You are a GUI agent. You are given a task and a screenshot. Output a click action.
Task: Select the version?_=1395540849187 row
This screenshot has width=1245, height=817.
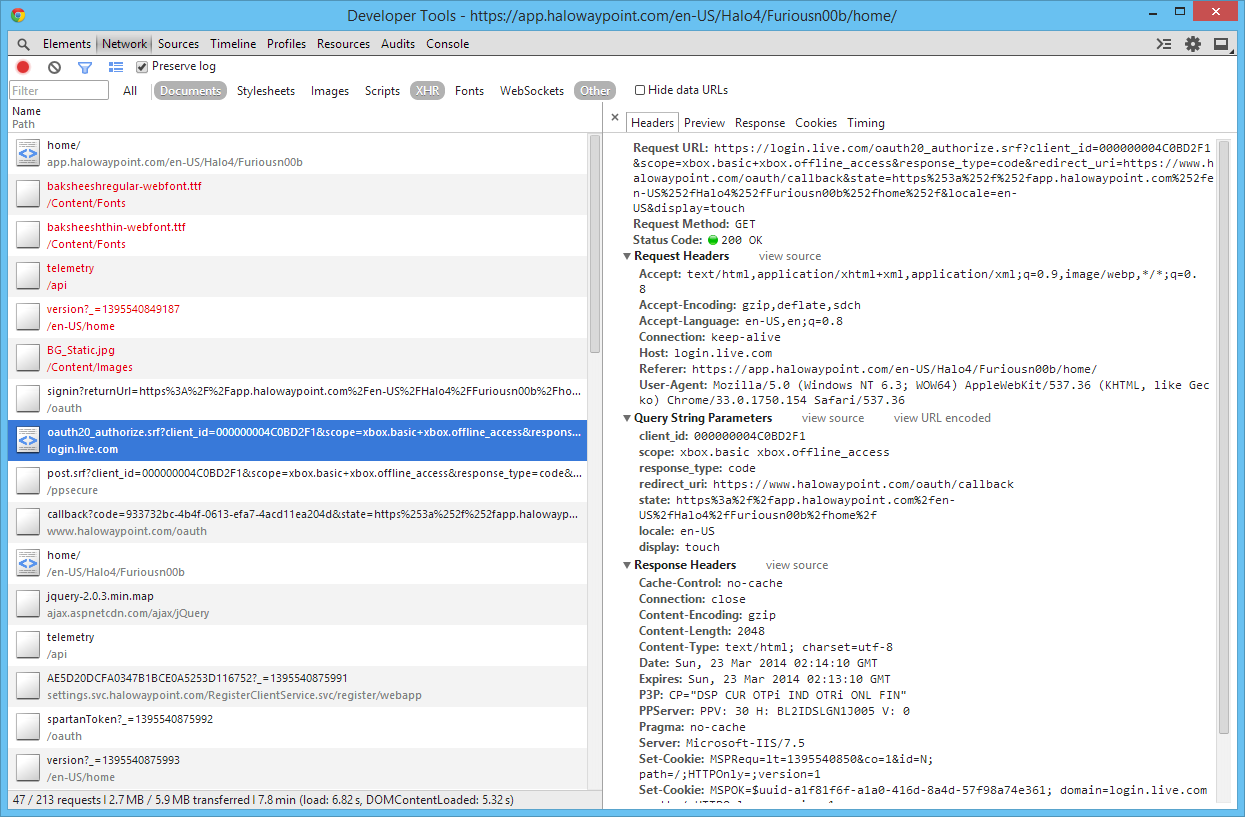pos(297,317)
